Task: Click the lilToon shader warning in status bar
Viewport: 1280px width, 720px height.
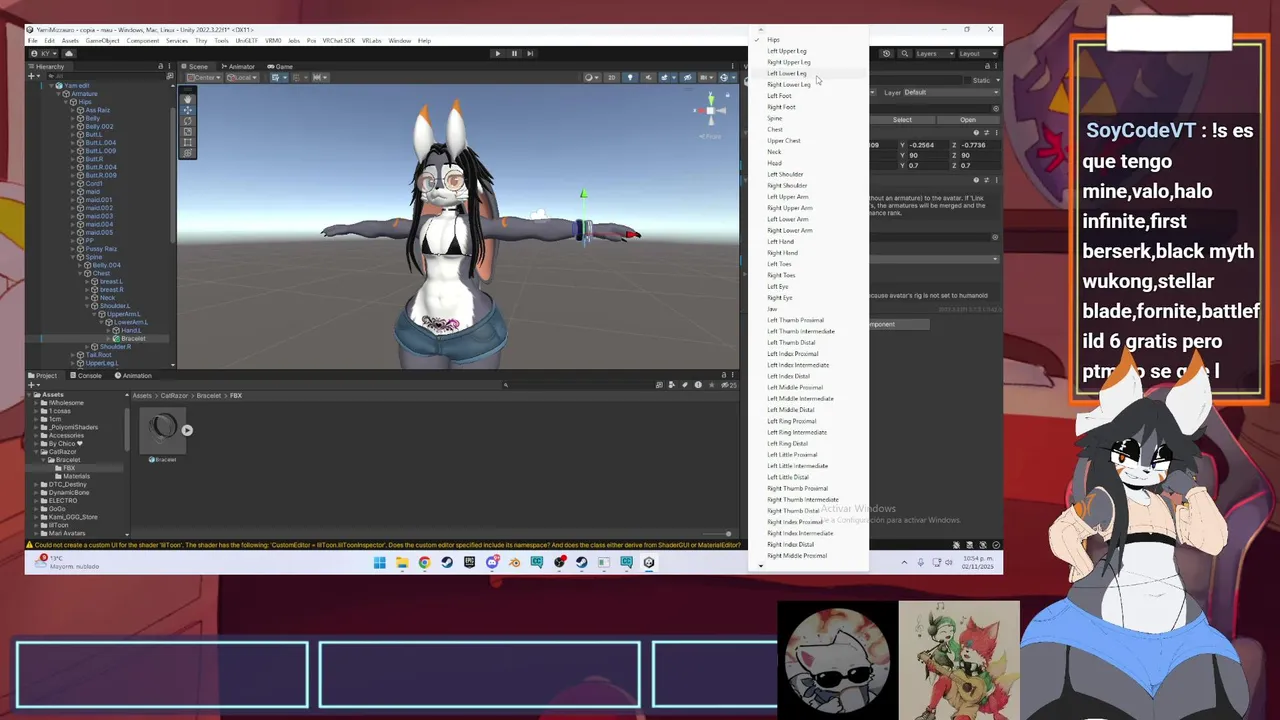Action: tap(385, 545)
